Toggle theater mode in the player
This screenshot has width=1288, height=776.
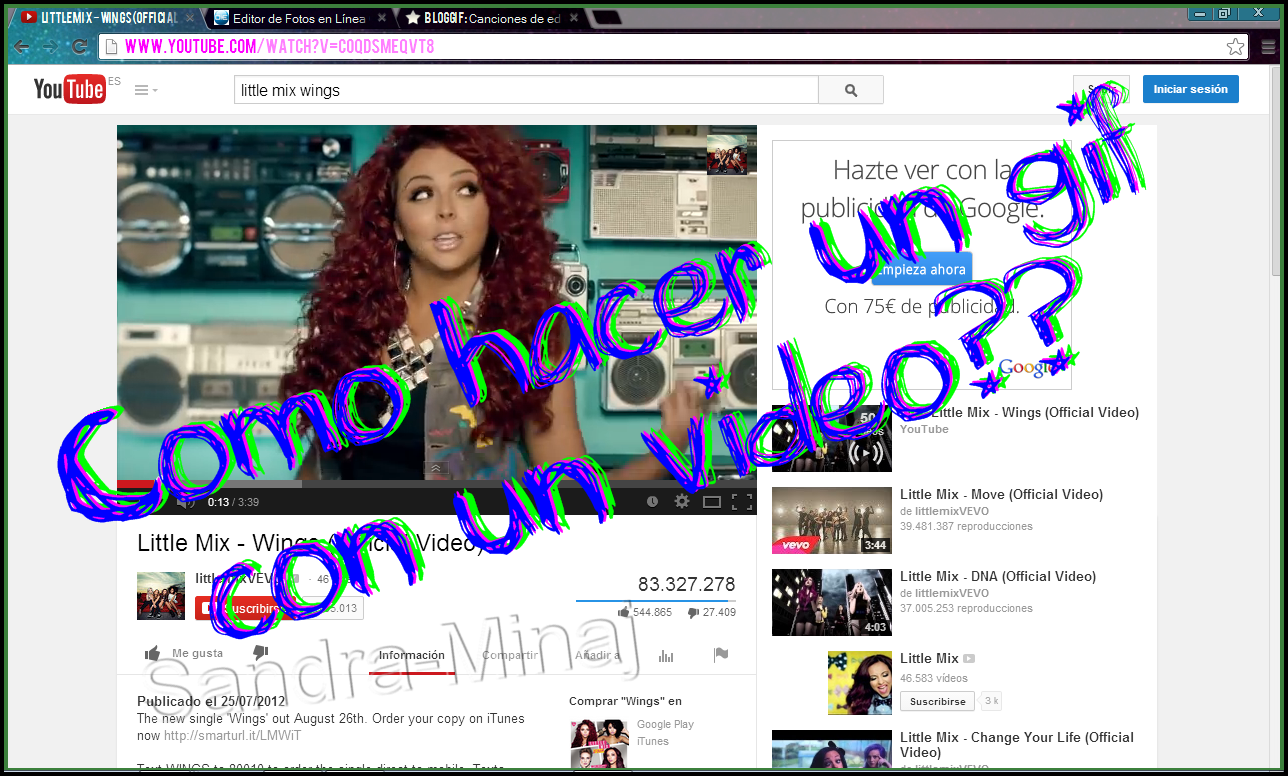click(712, 502)
